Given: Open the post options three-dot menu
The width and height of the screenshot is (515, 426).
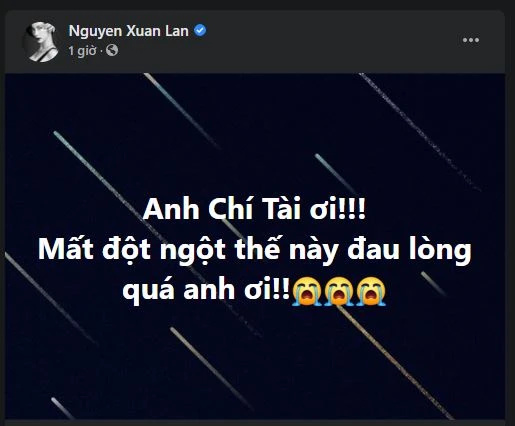Looking at the screenshot, I should pos(471,40).
